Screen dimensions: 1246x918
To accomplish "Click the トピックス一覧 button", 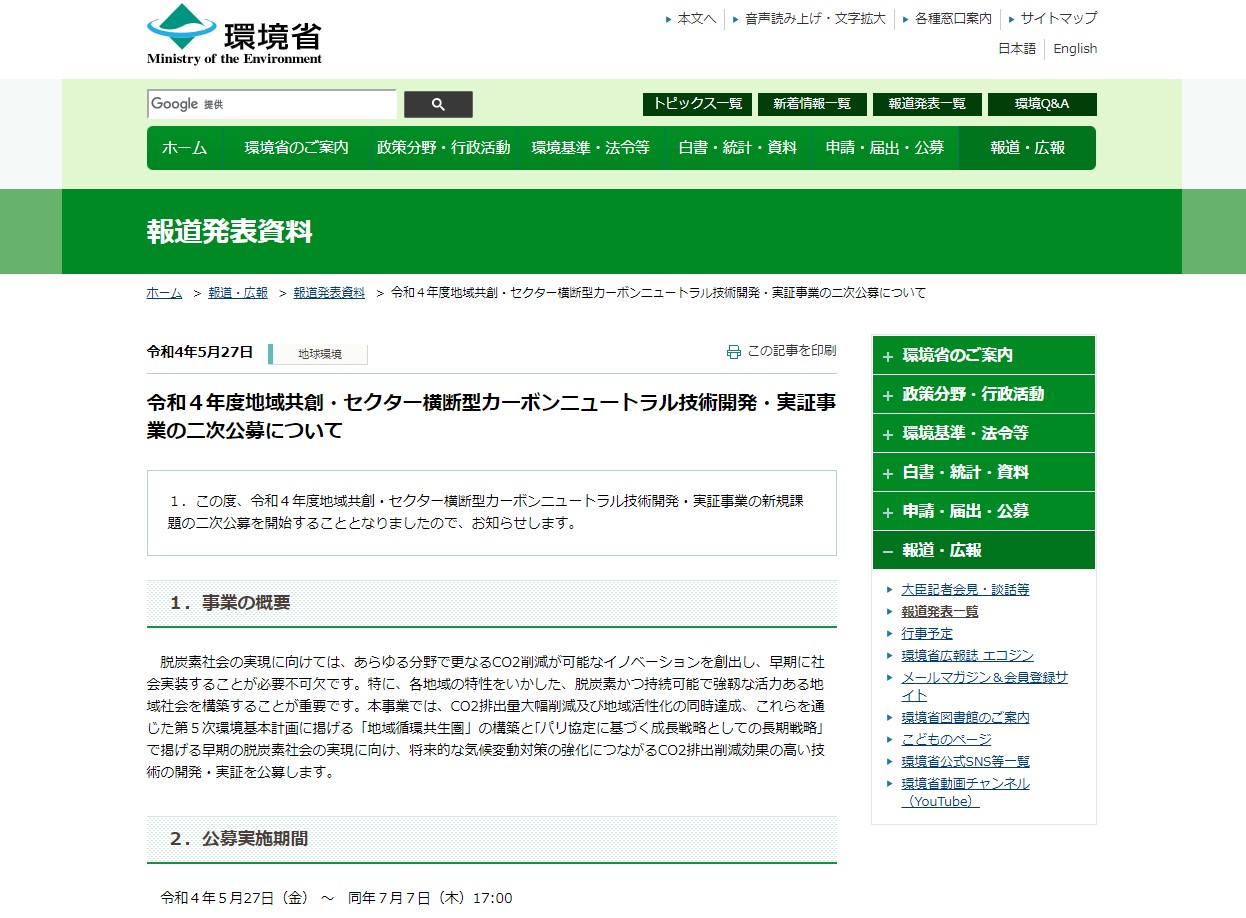I will (x=697, y=104).
